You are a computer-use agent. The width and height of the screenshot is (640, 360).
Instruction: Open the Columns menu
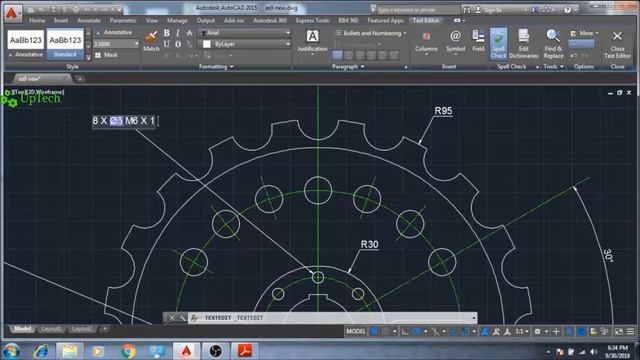[426, 42]
